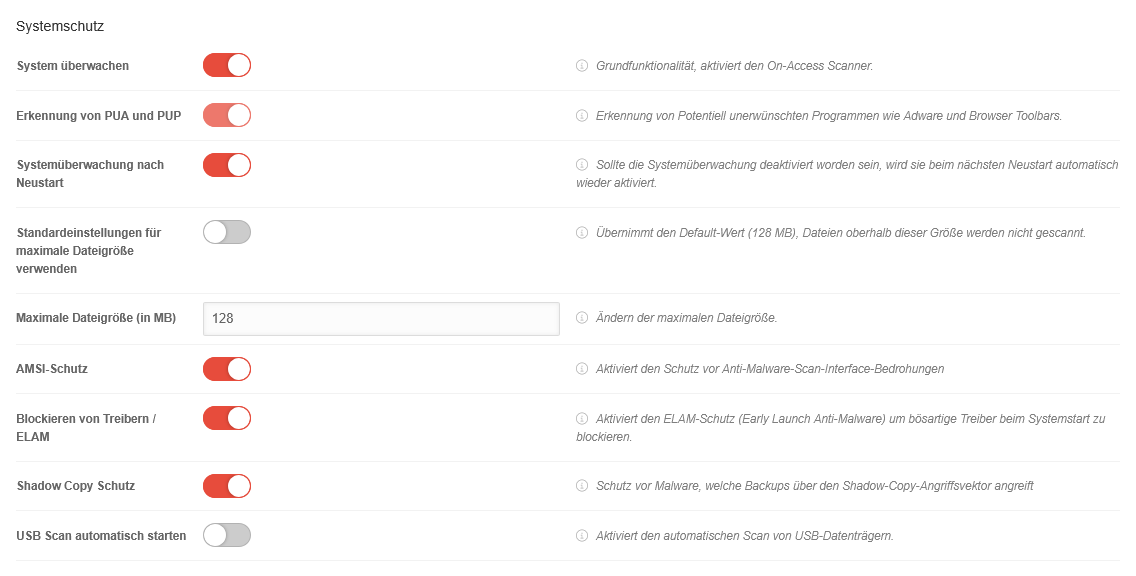Viewport: 1136px width, 576px height.
Task: Click info icon for Systemüberwachung nach Neustart
Action: tap(582, 164)
